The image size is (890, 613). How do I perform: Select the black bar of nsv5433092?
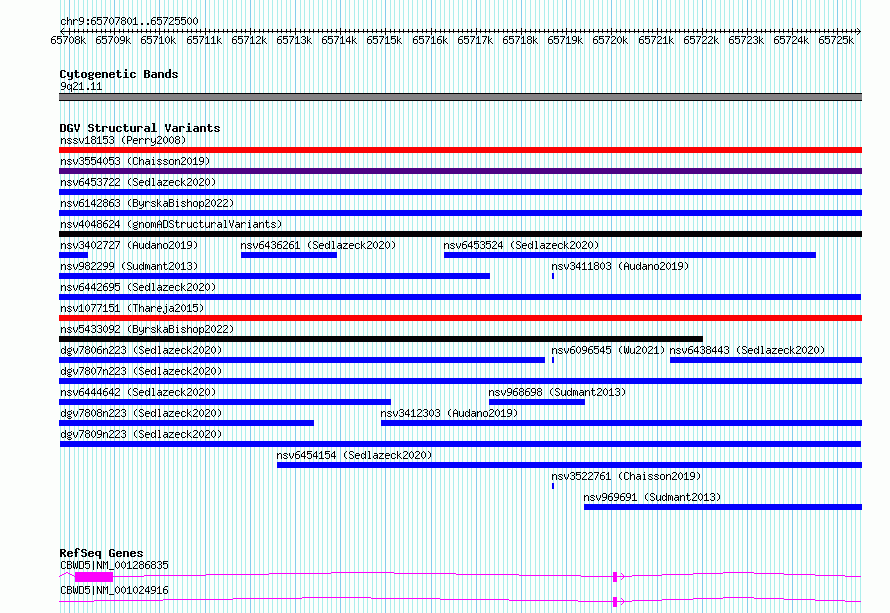(x=381, y=339)
